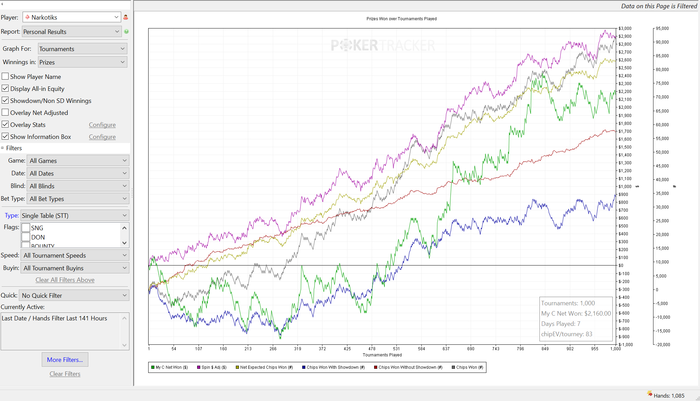Enable the Show Player Name checkbox
Screen dimensions: 700x401
[5, 76]
